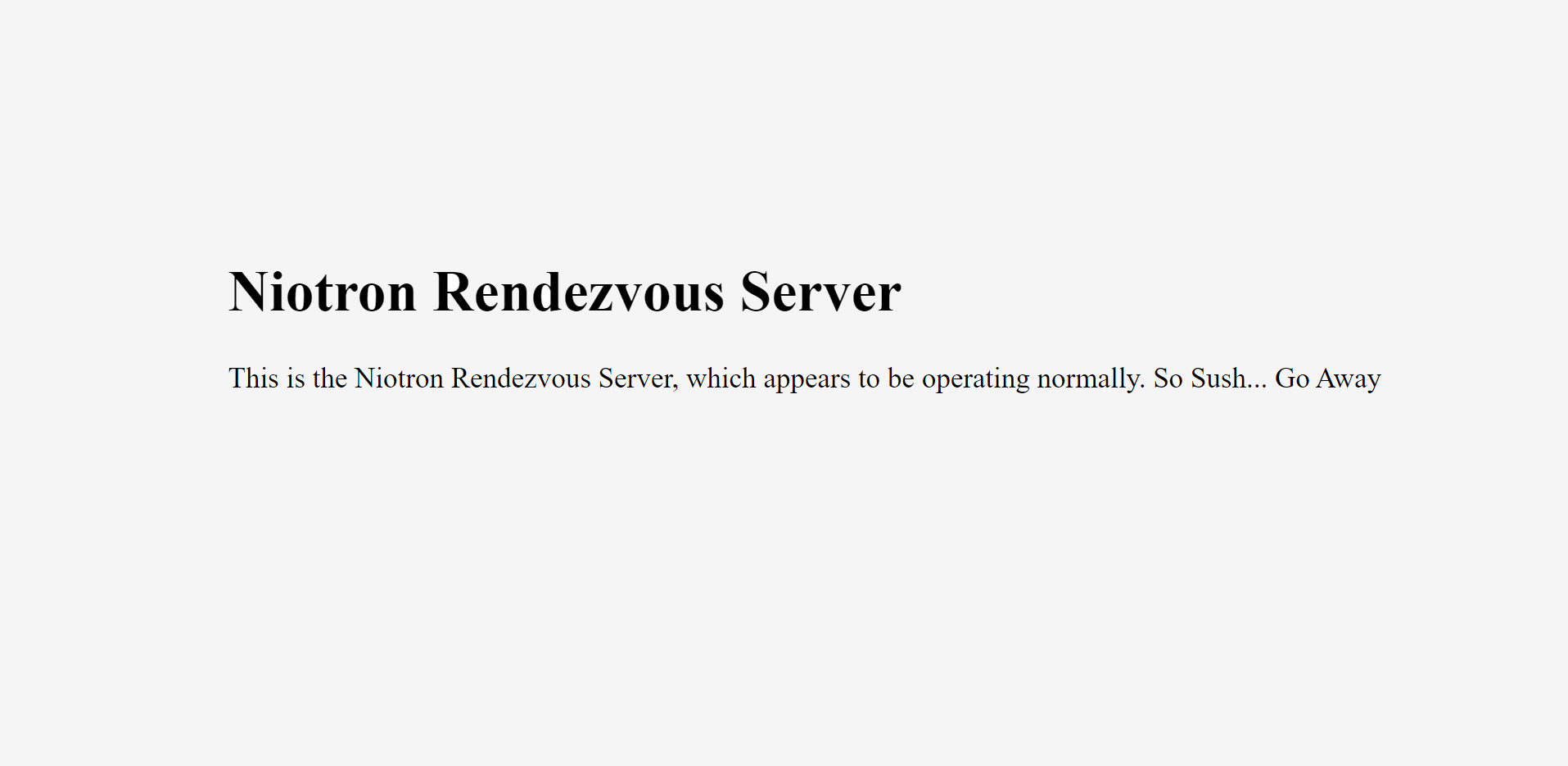The height and width of the screenshot is (766, 1568).
Task: Click the word 'is' after 'This'
Action: click(296, 378)
